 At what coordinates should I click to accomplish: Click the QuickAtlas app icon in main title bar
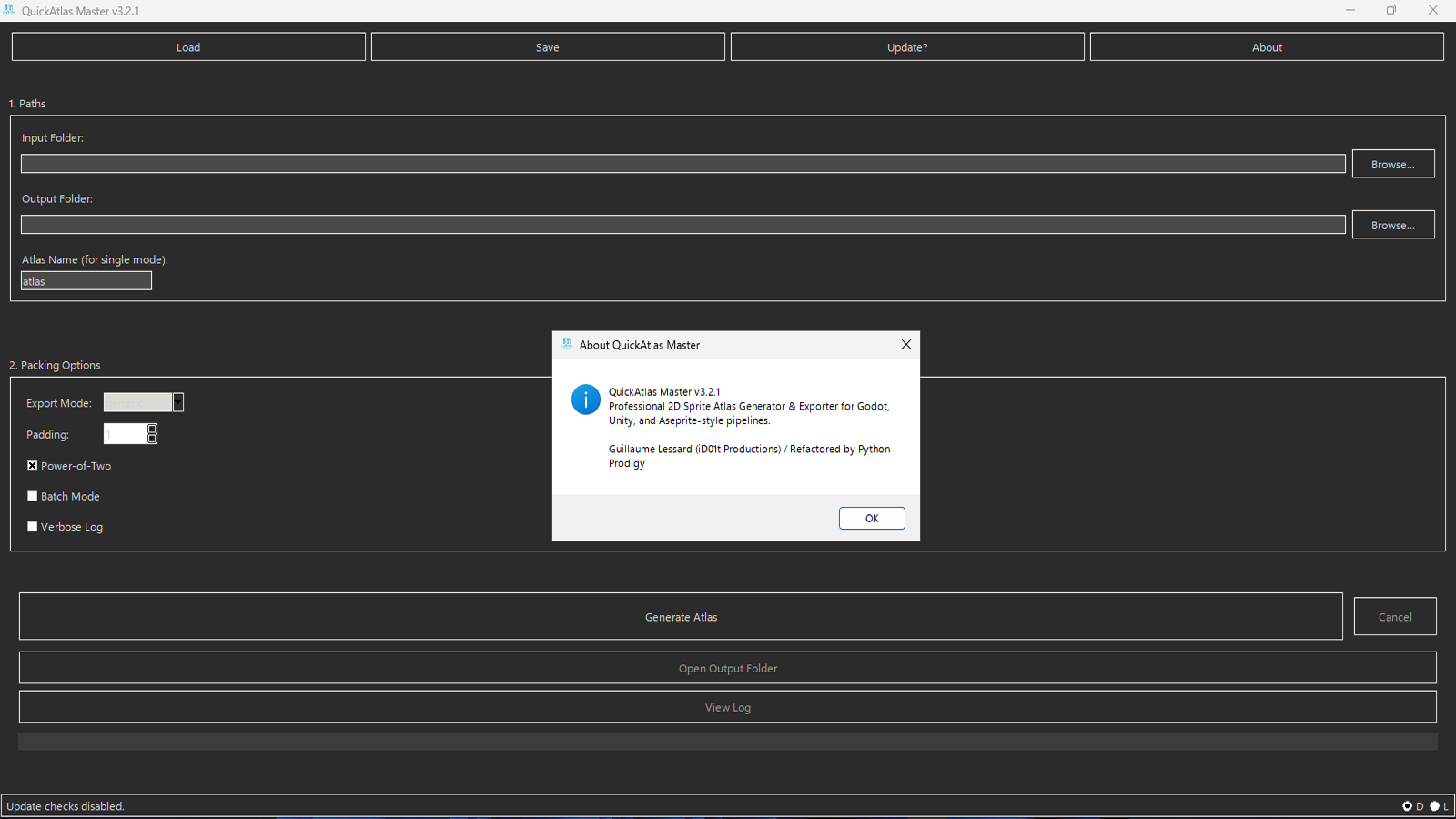pos(9,10)
